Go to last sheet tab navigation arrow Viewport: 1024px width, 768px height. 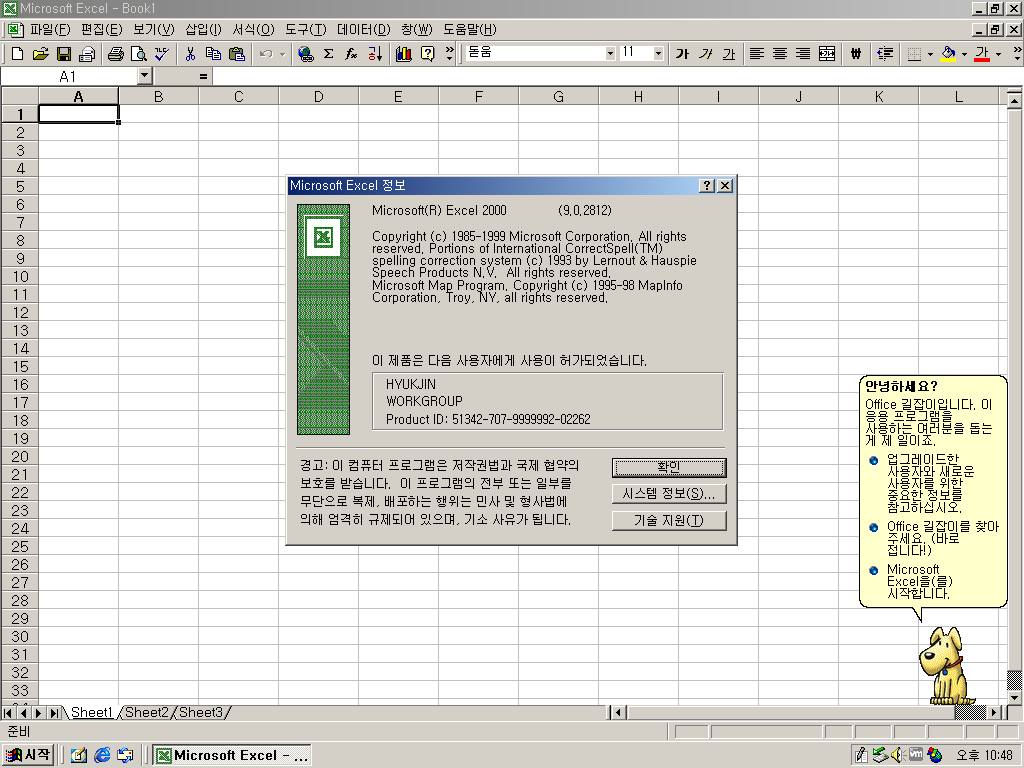55,712
